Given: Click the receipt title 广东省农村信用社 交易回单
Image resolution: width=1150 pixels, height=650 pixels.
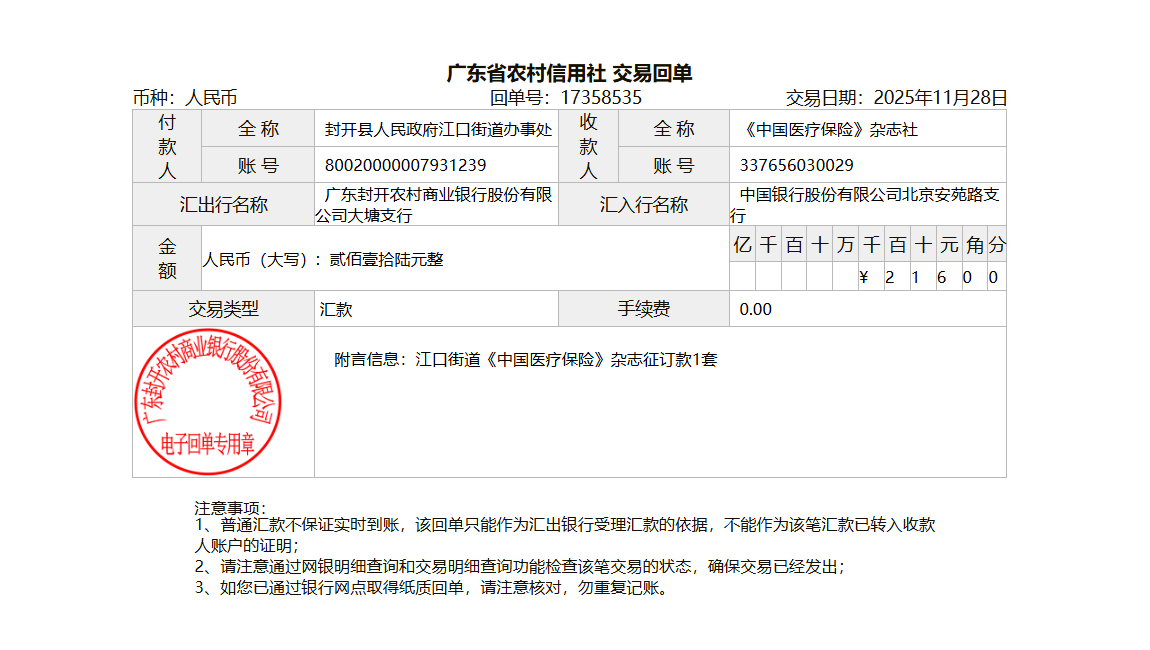Looking at the screenshot, I should [x=569, y=74].
